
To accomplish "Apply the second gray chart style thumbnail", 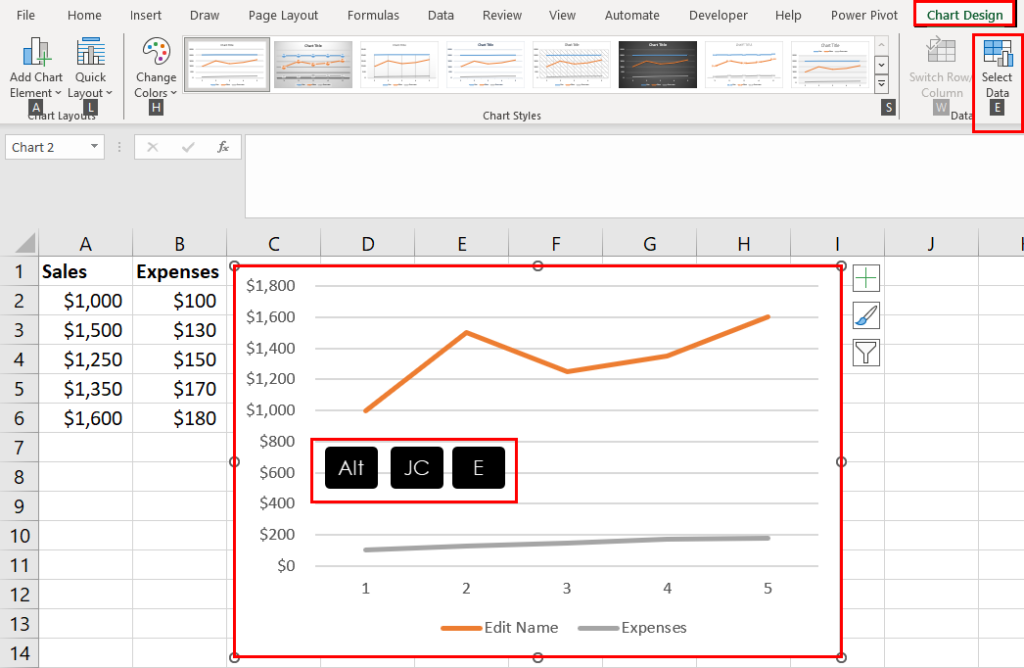I will click(x=313, y=64).
